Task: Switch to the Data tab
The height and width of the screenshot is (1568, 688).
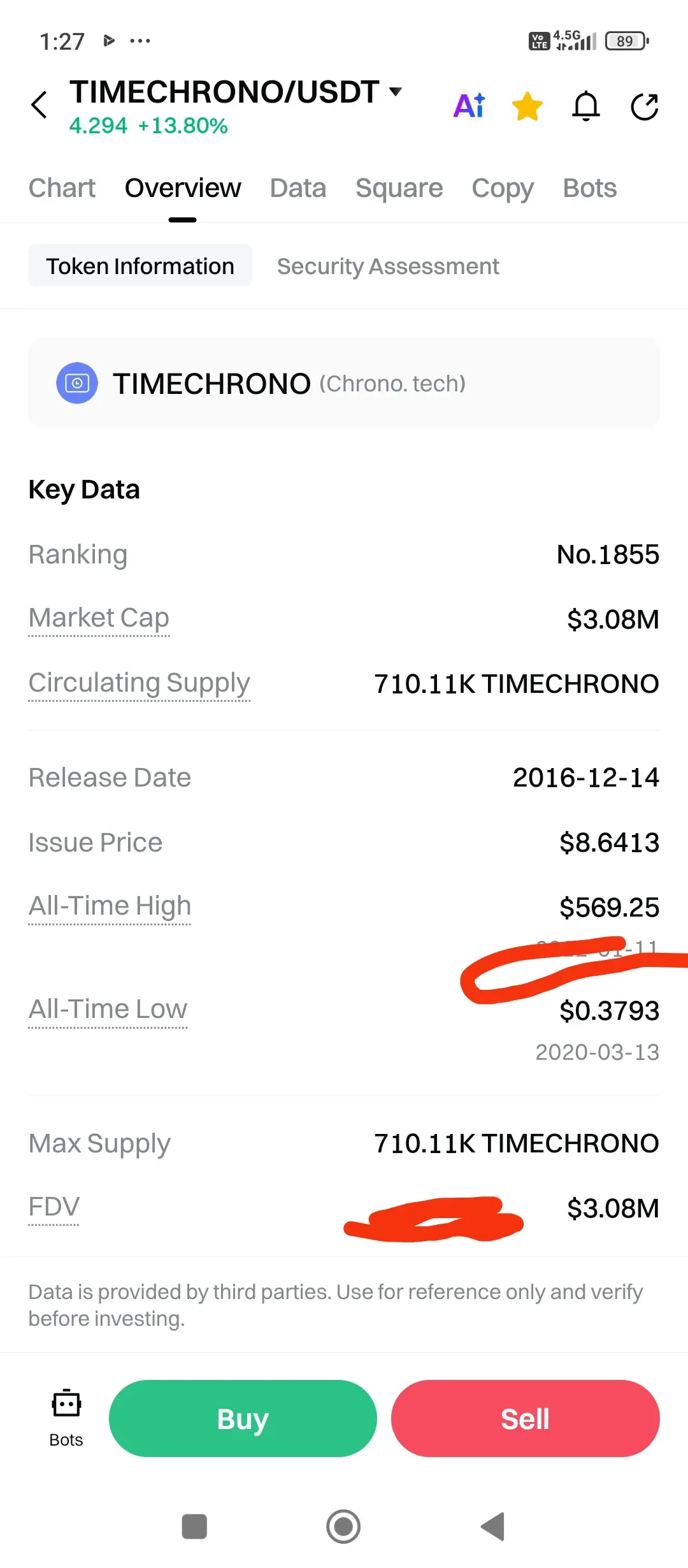Action: [x=297, y=188]
